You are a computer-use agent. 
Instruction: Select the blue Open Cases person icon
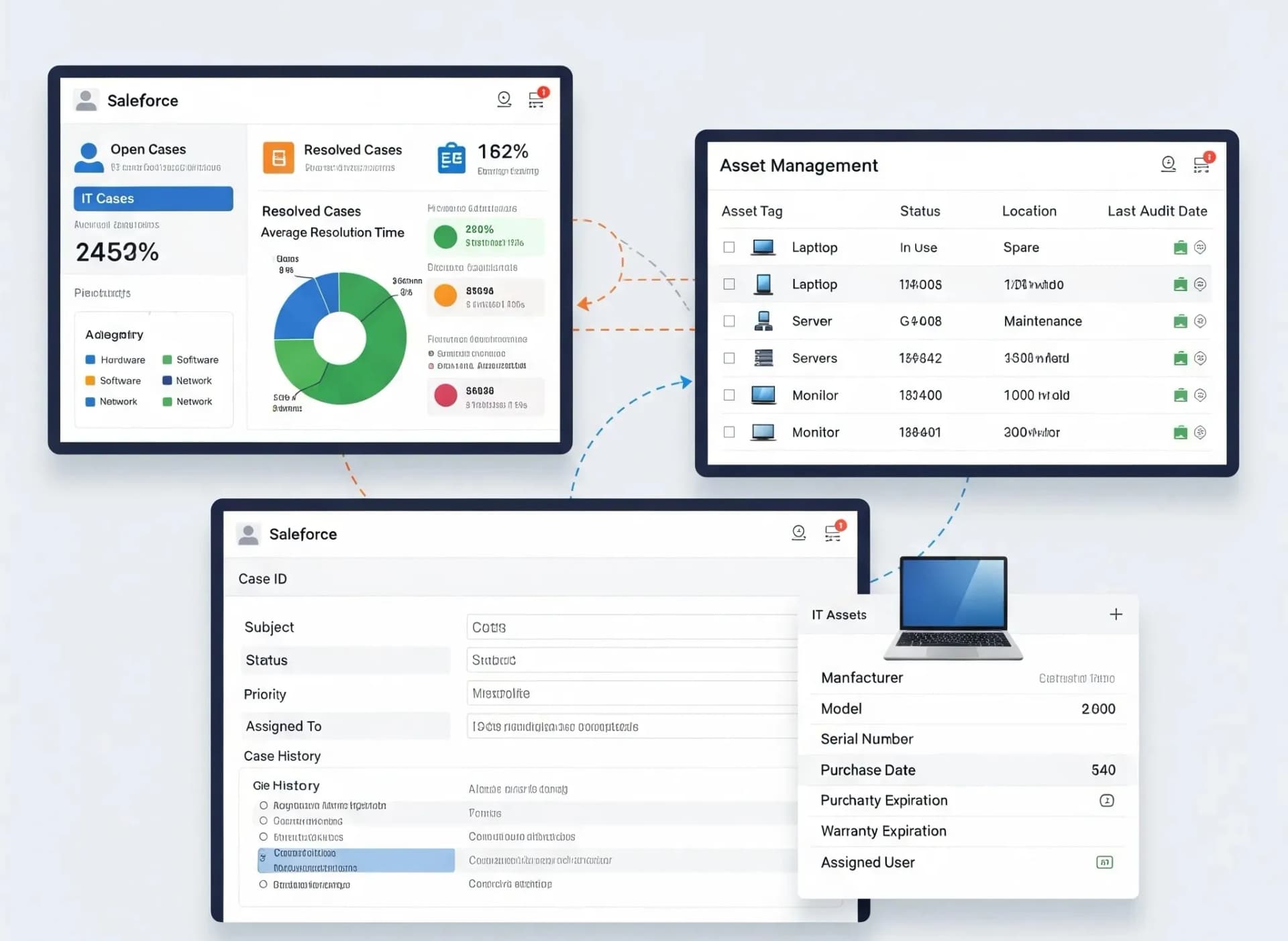tap(87, 156)
